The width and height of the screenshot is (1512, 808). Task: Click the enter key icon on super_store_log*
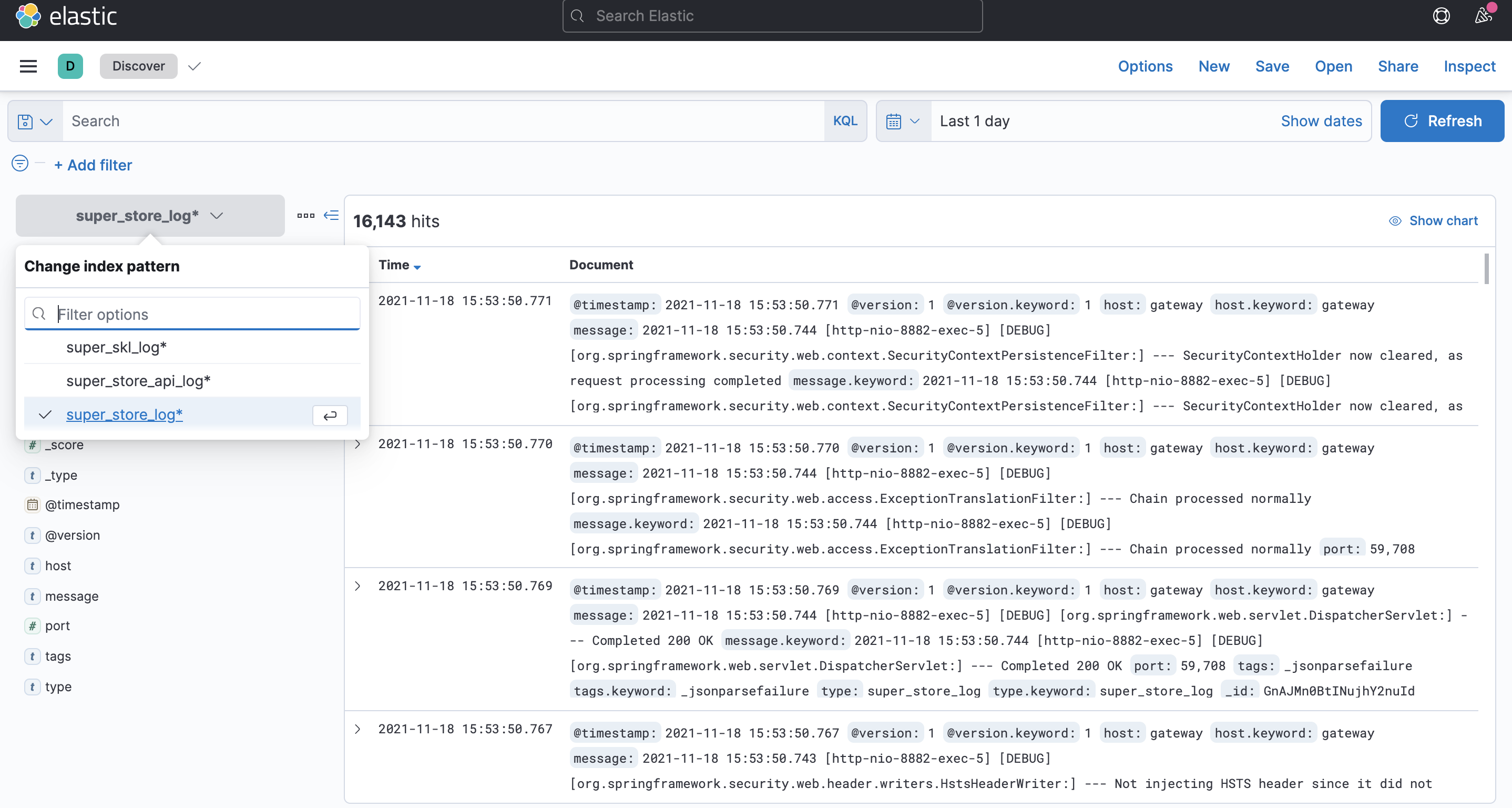pos(330,415)
